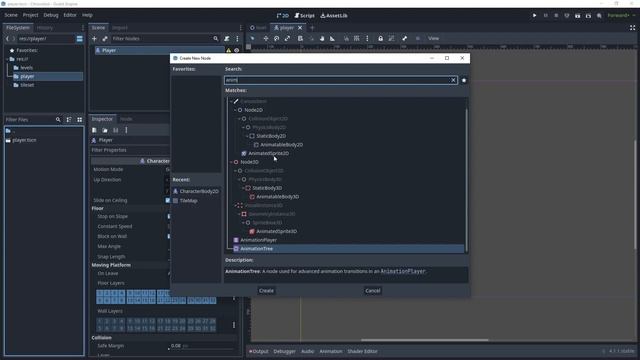This screenshot has width=640, height=360.
Task: Collapse the StaticBody3D branch
Action: coord(243,188)
